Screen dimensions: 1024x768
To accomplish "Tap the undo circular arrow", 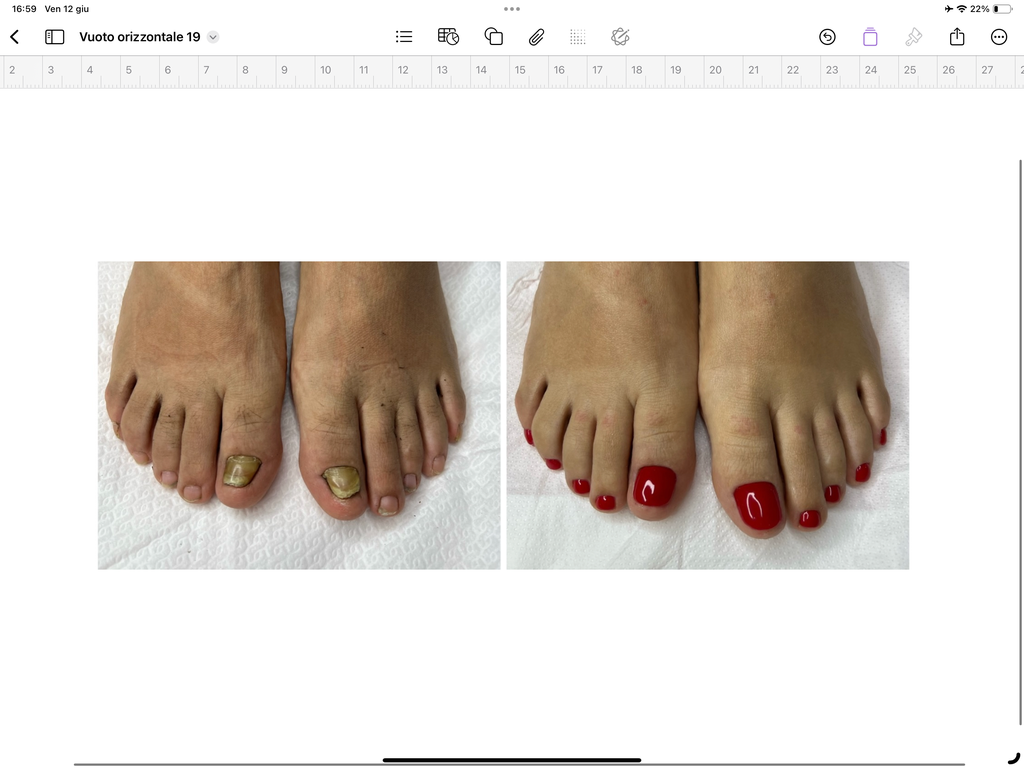I will 827,37.
